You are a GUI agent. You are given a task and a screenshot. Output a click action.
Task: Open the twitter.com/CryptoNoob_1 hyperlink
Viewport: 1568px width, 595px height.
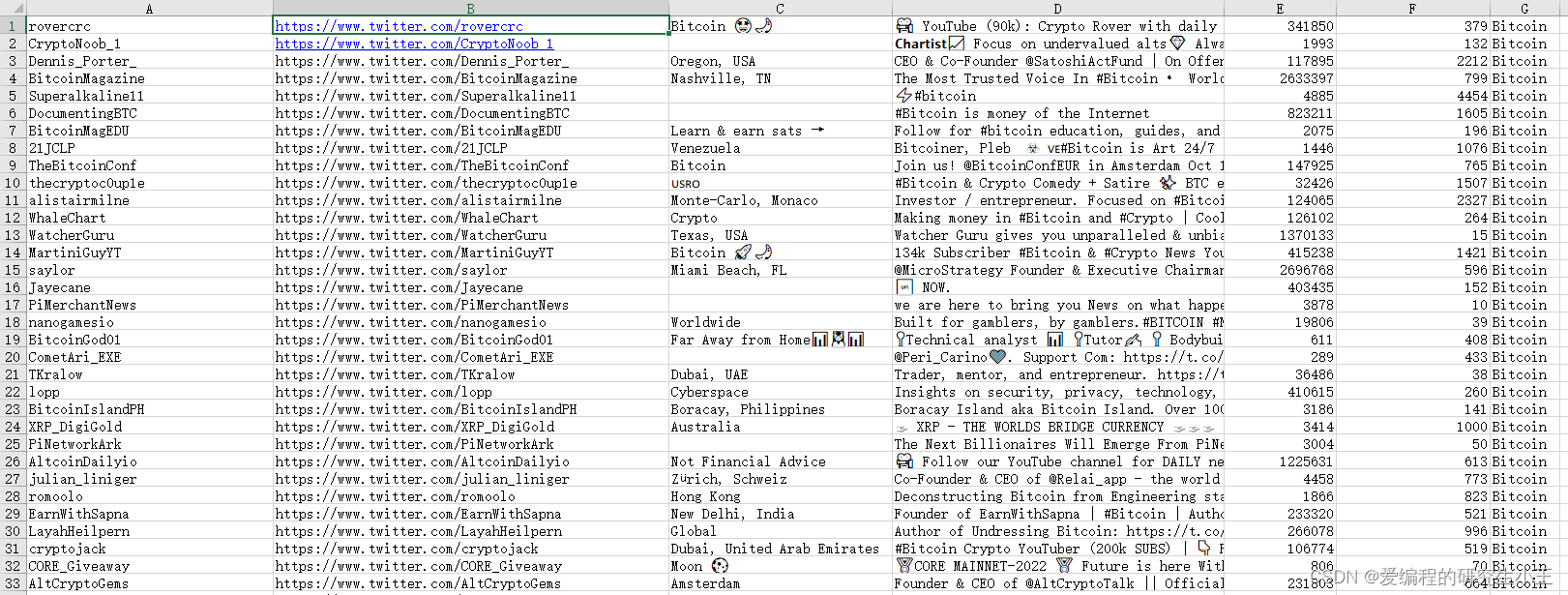pos(414,44)
